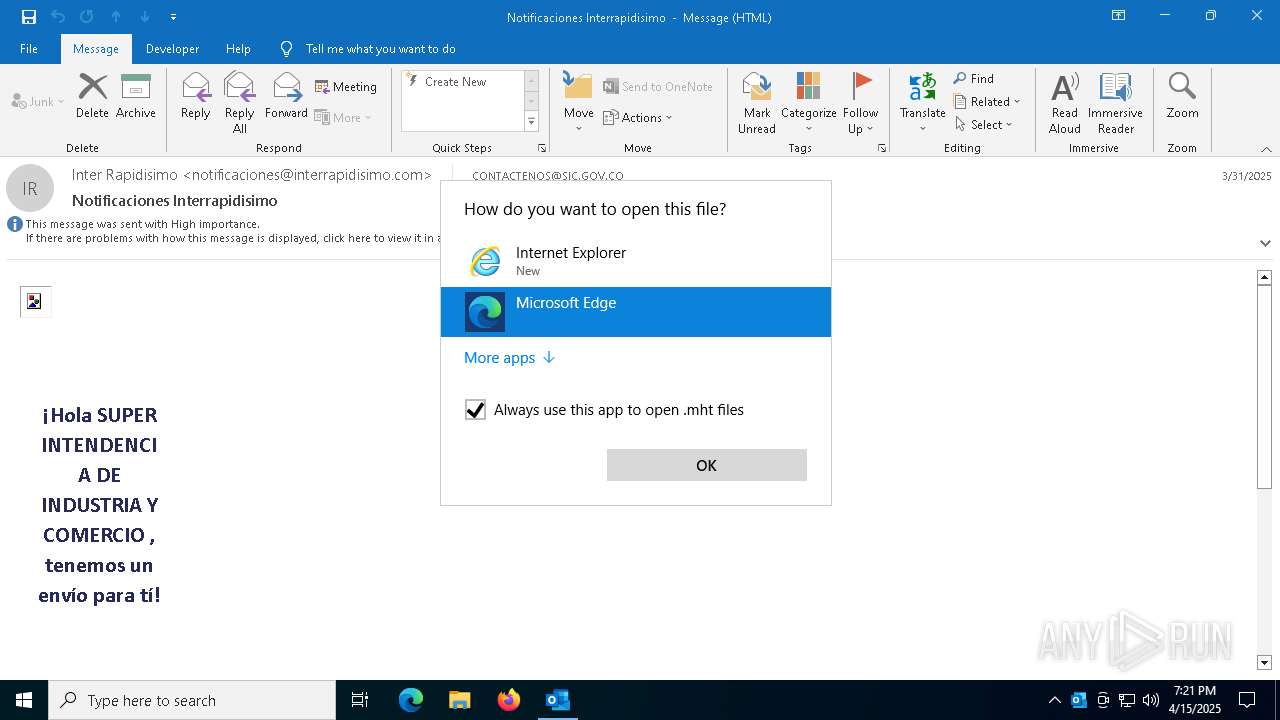1280x720 pixels.
Task: Reply with a Meeting
Action: click(x=346, y=87)
